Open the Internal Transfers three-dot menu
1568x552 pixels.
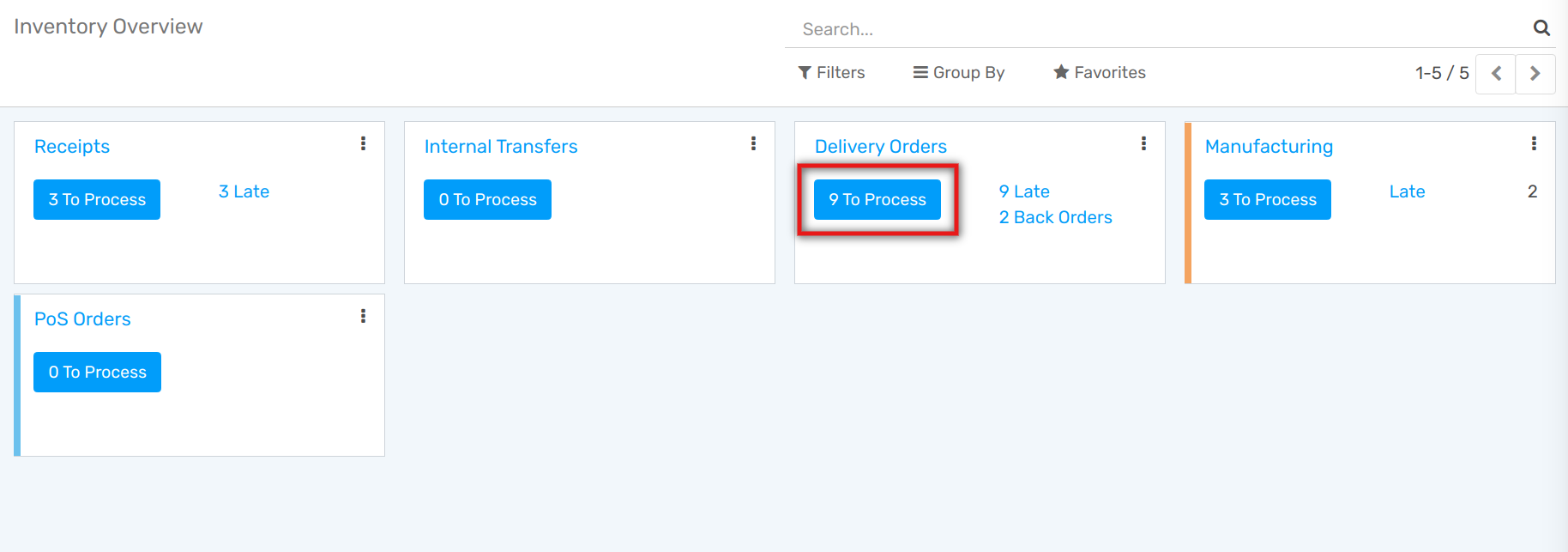pos(753,143)
